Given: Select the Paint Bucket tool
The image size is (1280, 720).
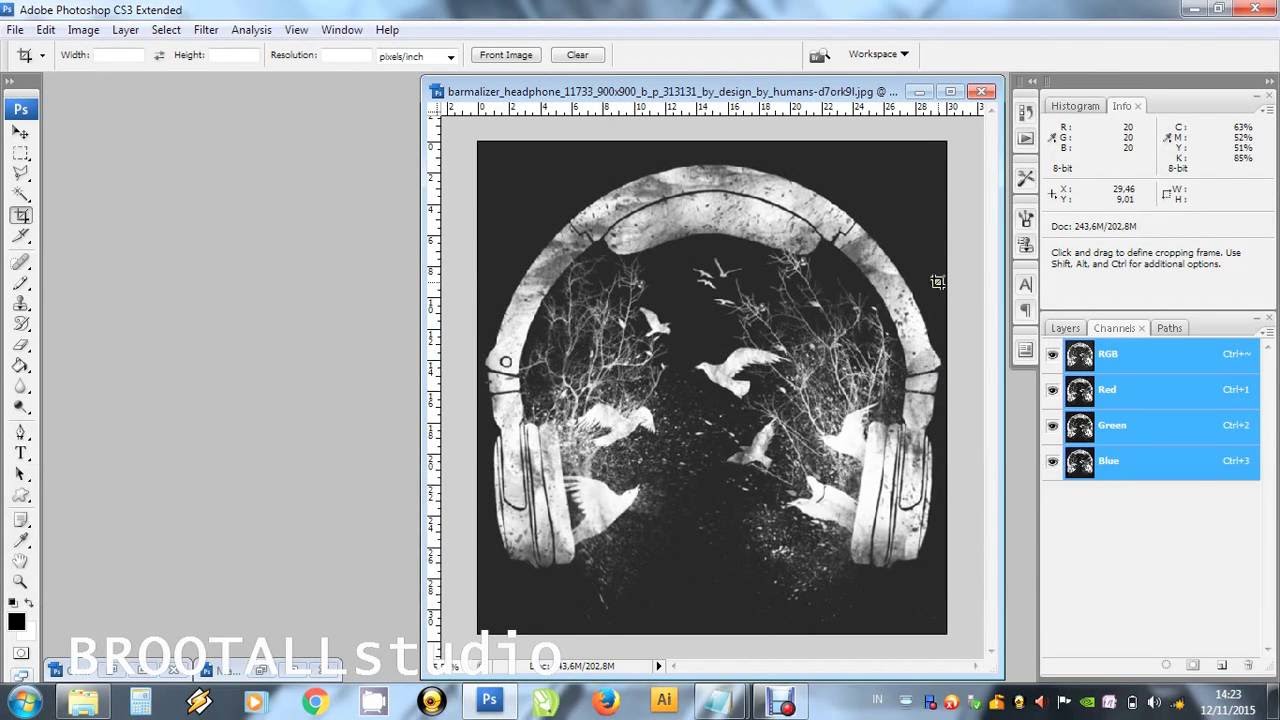Looking at the screenshot, I should [x=21, y=366].
